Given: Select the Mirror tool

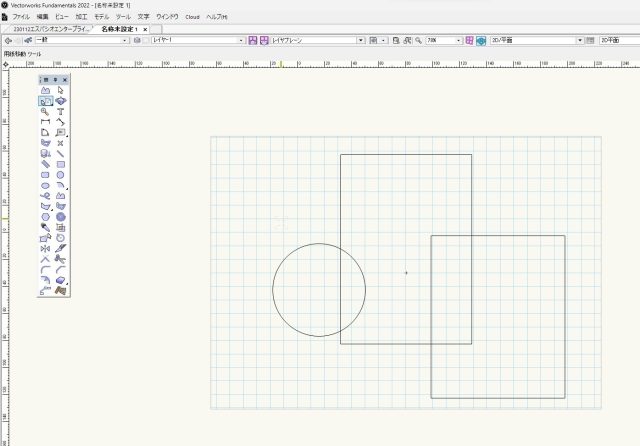Looking at the screenshot, I should 46,248.
